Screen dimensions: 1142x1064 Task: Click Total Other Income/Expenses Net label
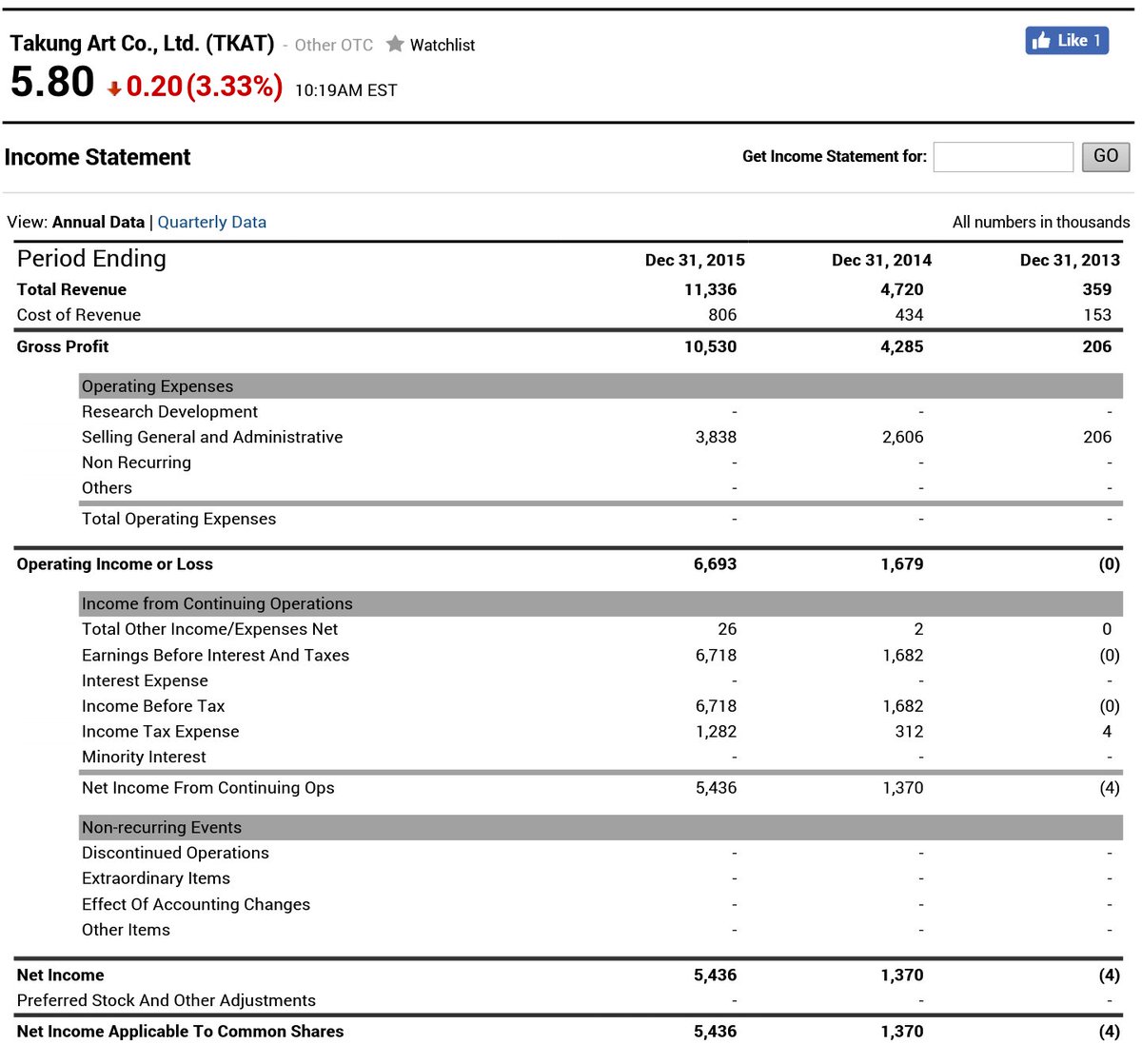pos(209,629)
